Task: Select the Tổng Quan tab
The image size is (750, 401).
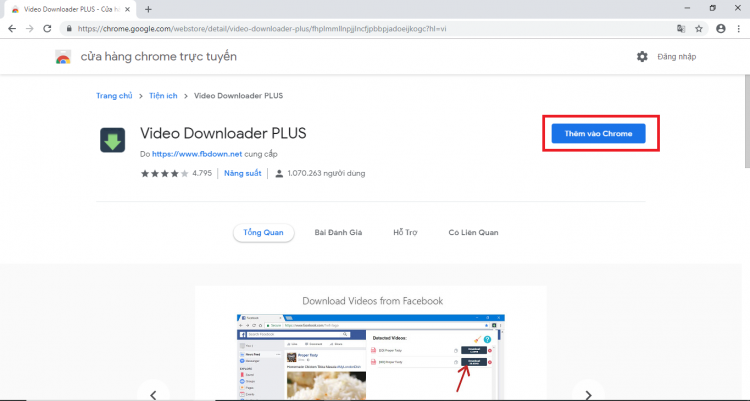Action: tap(264, 233)
